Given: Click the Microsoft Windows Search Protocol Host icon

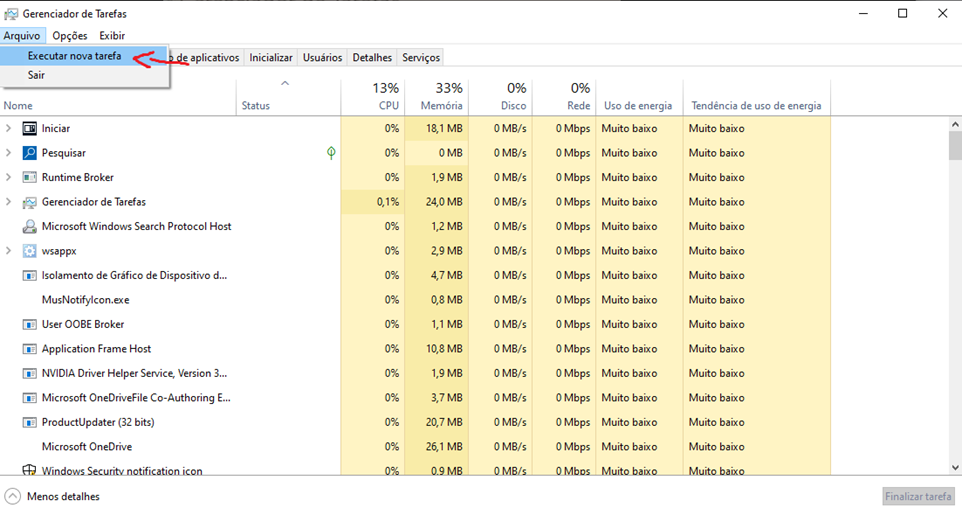Looking at the screenshot, I should point(29,227).
